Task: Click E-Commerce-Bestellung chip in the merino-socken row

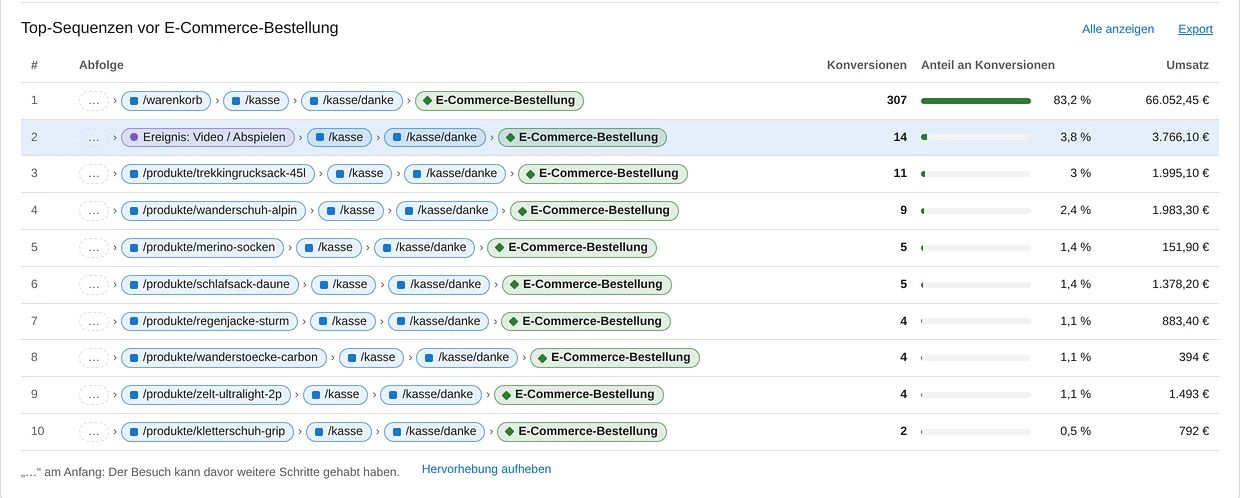Action: 571,247
